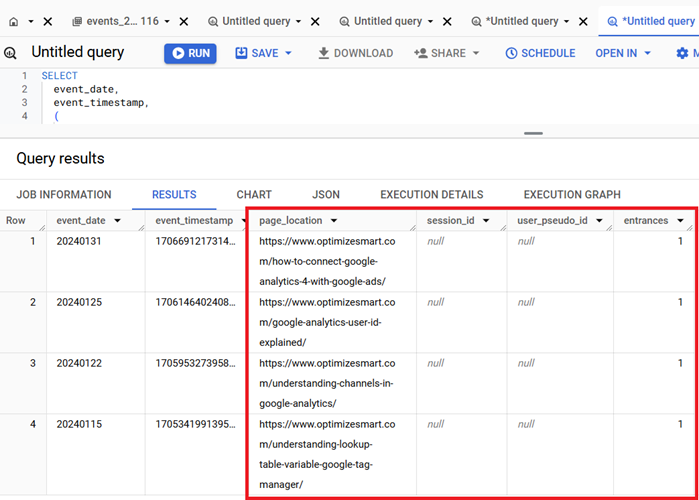Open the session_id column menu arrow

pos(486,221)
